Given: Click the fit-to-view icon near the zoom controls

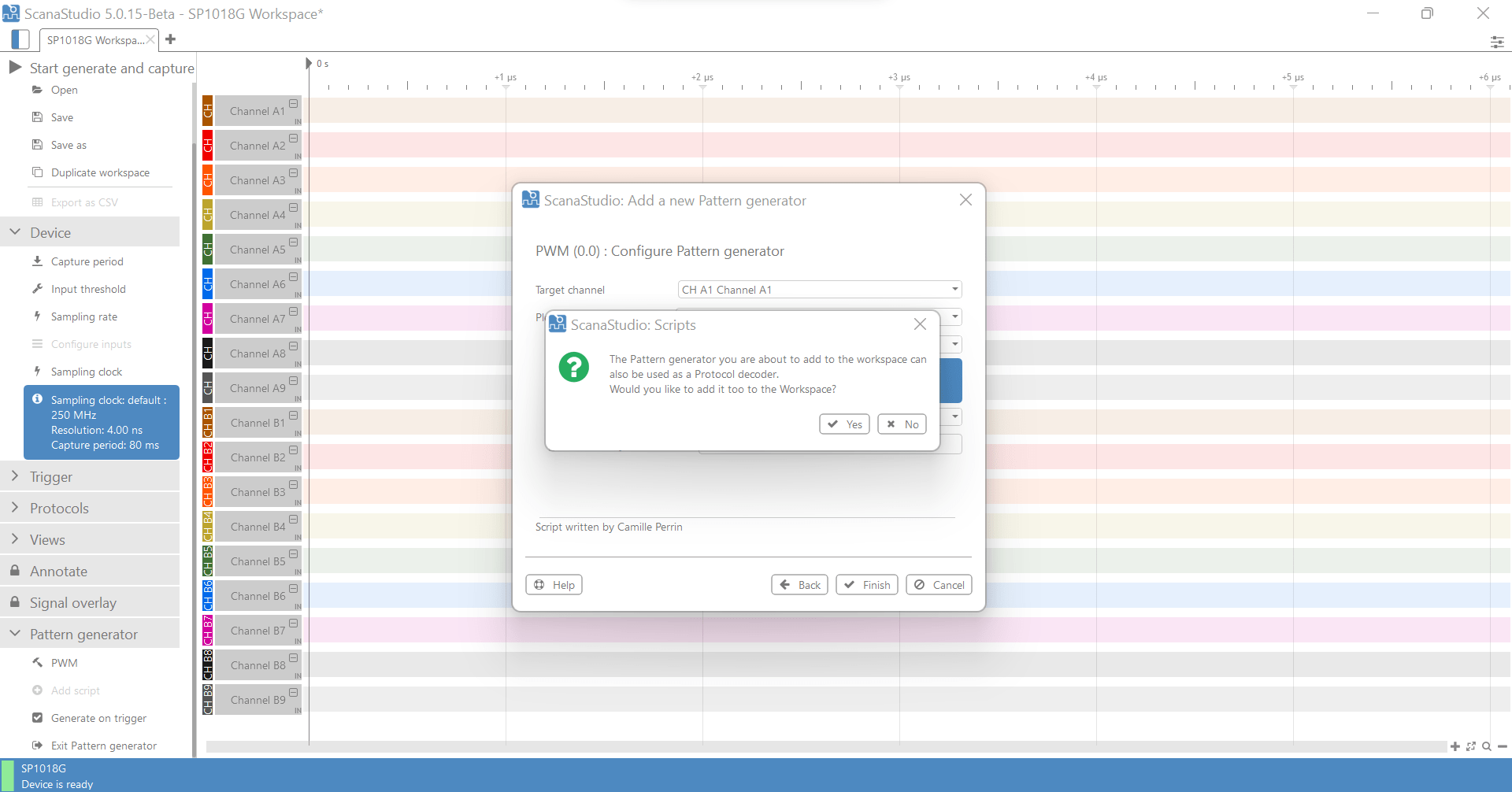Looking at the screenshot, I should tap(1470, 746).
